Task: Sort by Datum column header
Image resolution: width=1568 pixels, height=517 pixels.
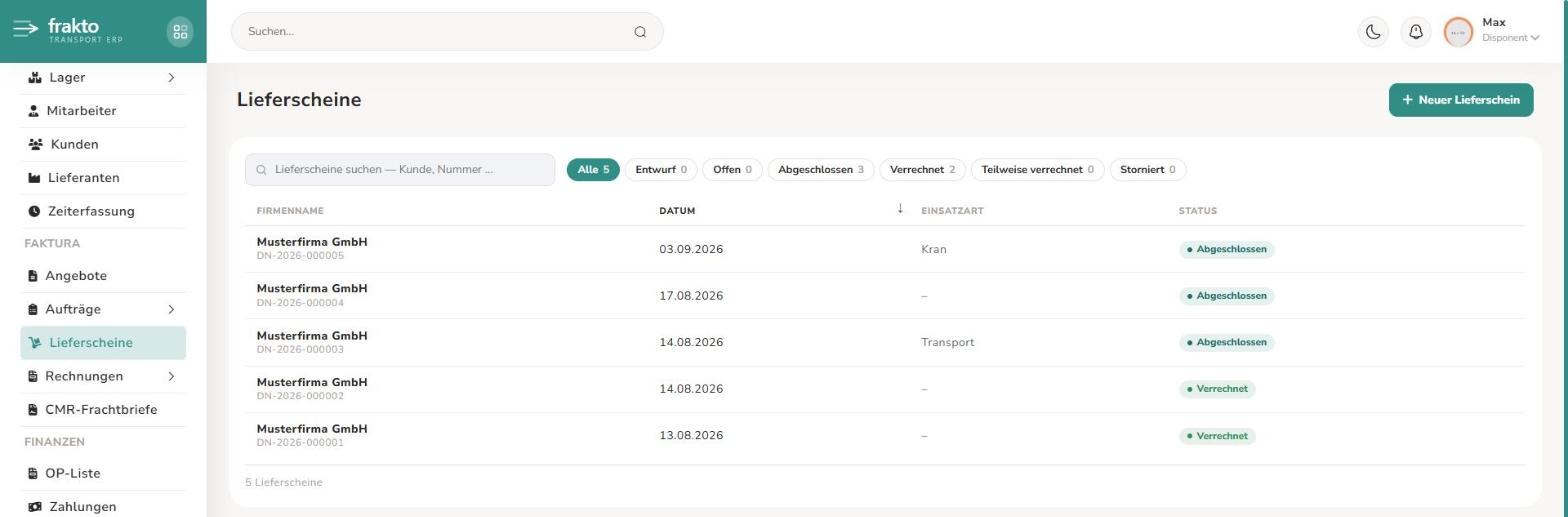Action: coord(677,211)
